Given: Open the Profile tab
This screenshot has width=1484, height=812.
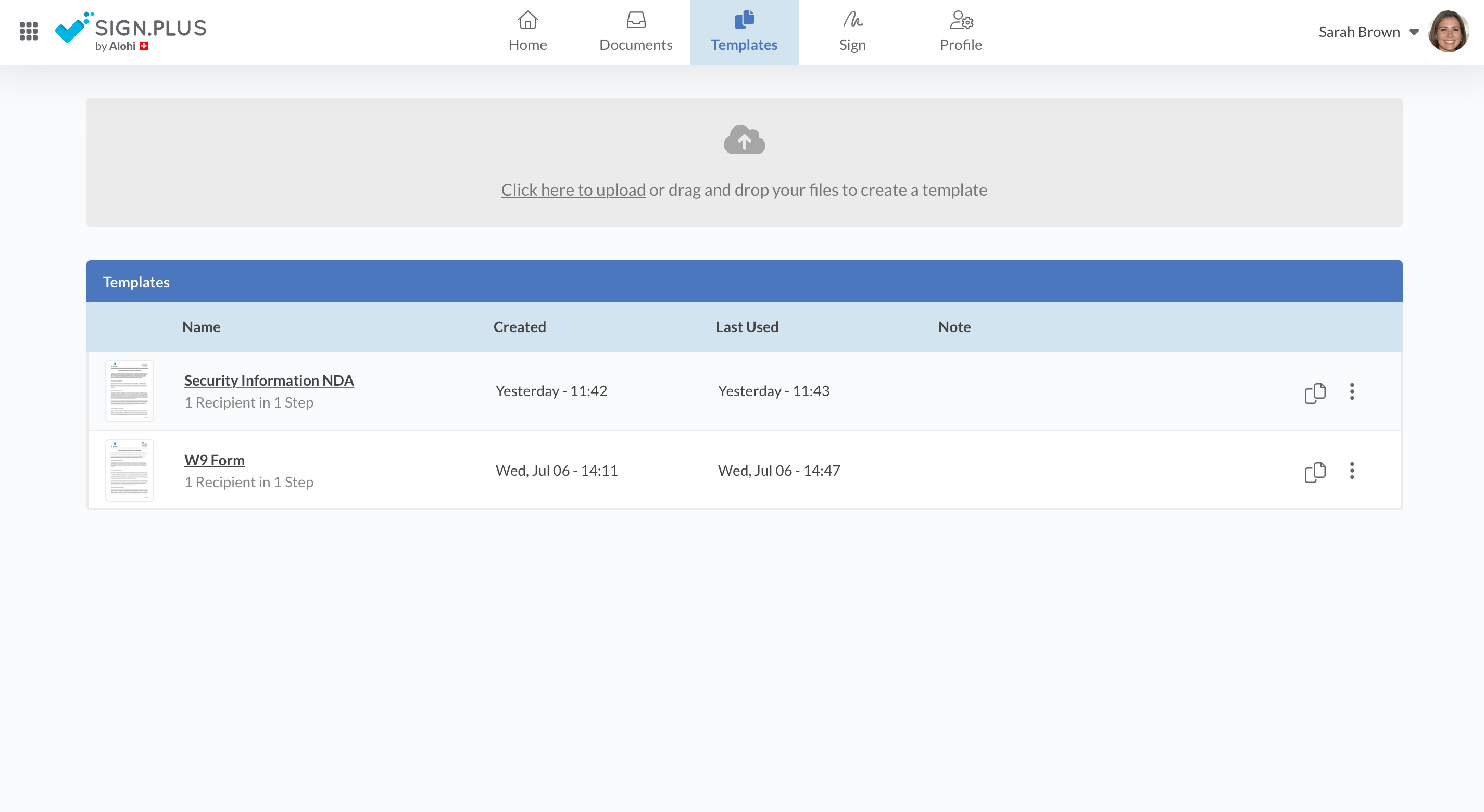Looking at the screenshot, I should pos(960,32).
